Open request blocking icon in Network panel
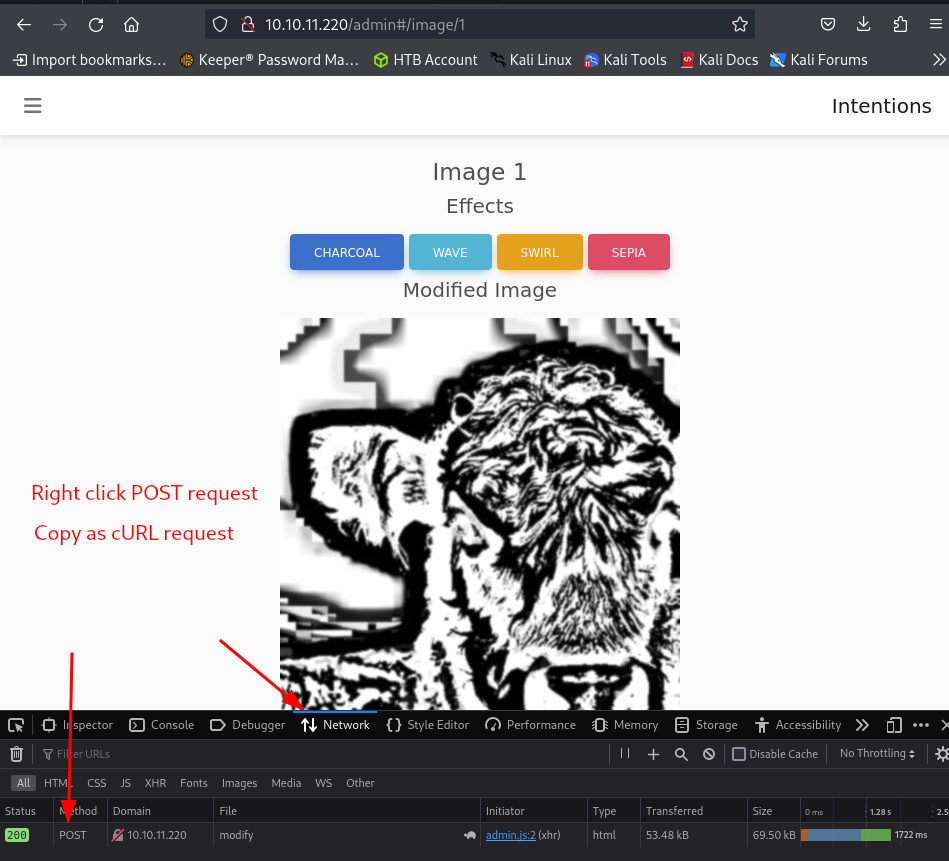This screenshot has width=949, height=861. point(708,754)
